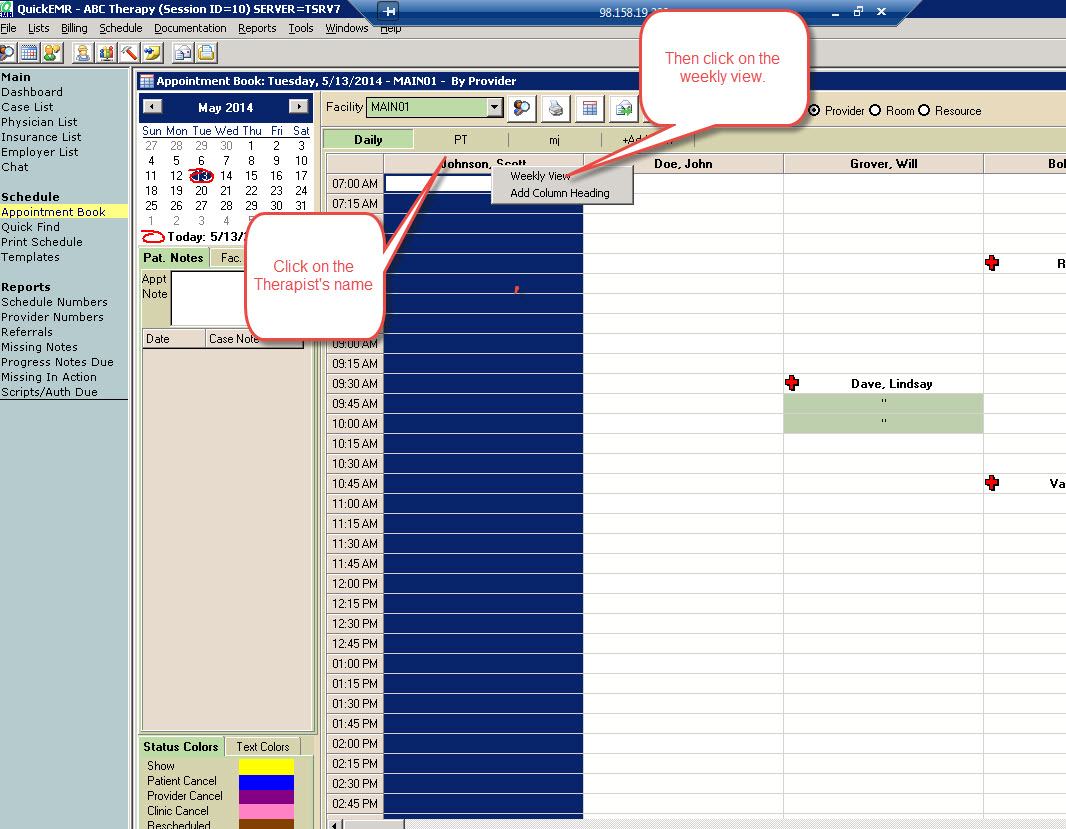
Task: Switch to Text Colors tab
Action: (x=262, y=747)
